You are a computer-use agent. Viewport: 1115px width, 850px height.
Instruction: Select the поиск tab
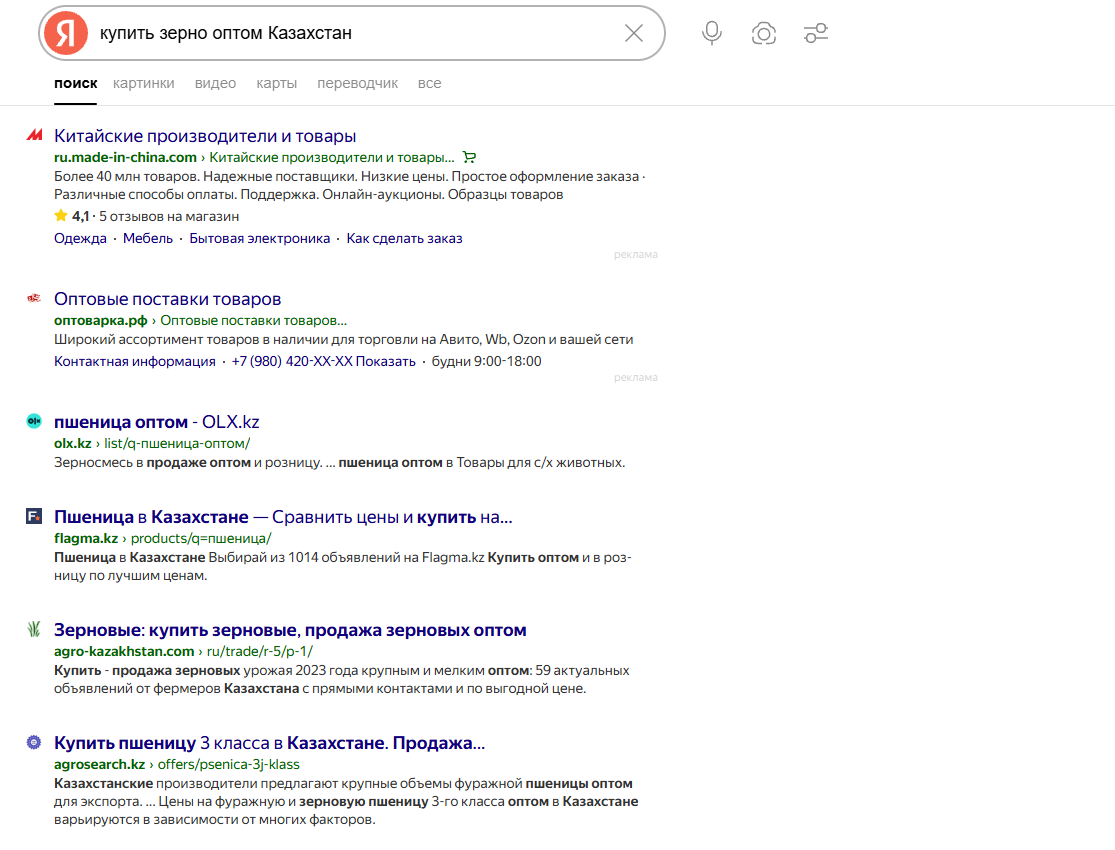[75, 83]
